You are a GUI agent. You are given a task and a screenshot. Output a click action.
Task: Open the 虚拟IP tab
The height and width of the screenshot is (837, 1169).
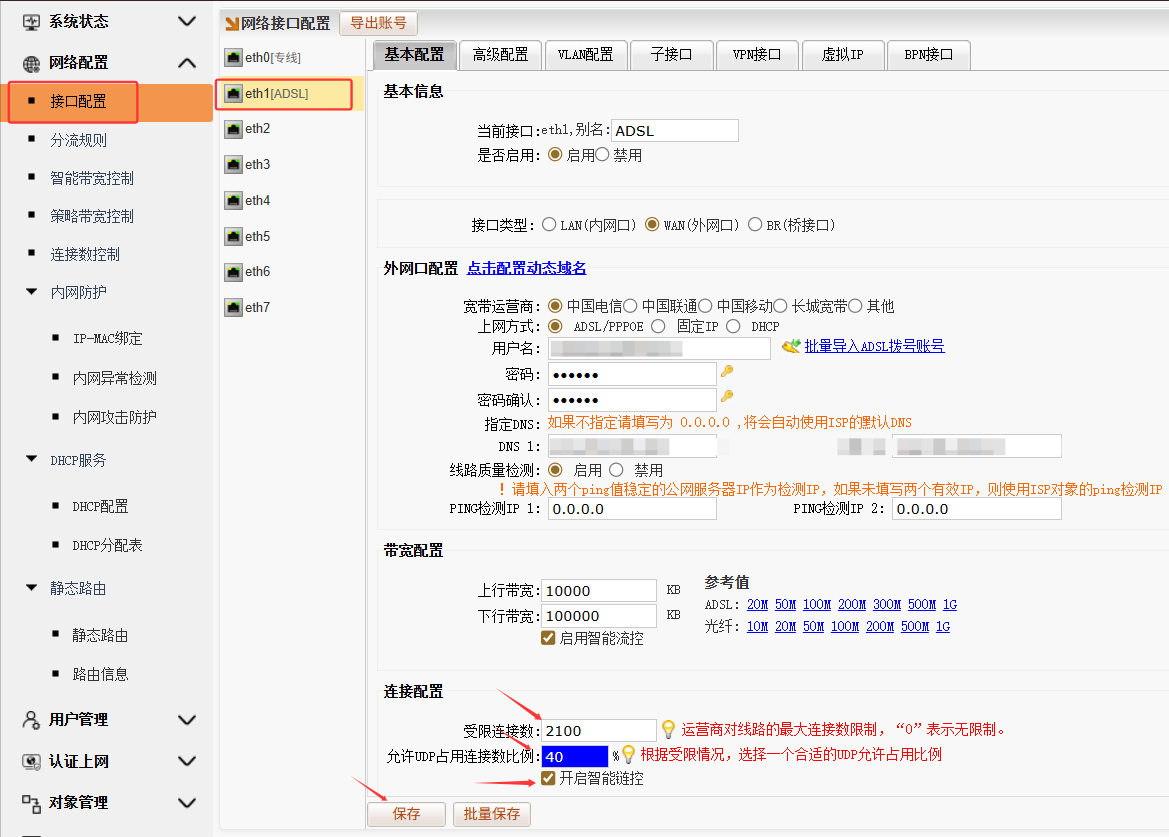(842, 55)
